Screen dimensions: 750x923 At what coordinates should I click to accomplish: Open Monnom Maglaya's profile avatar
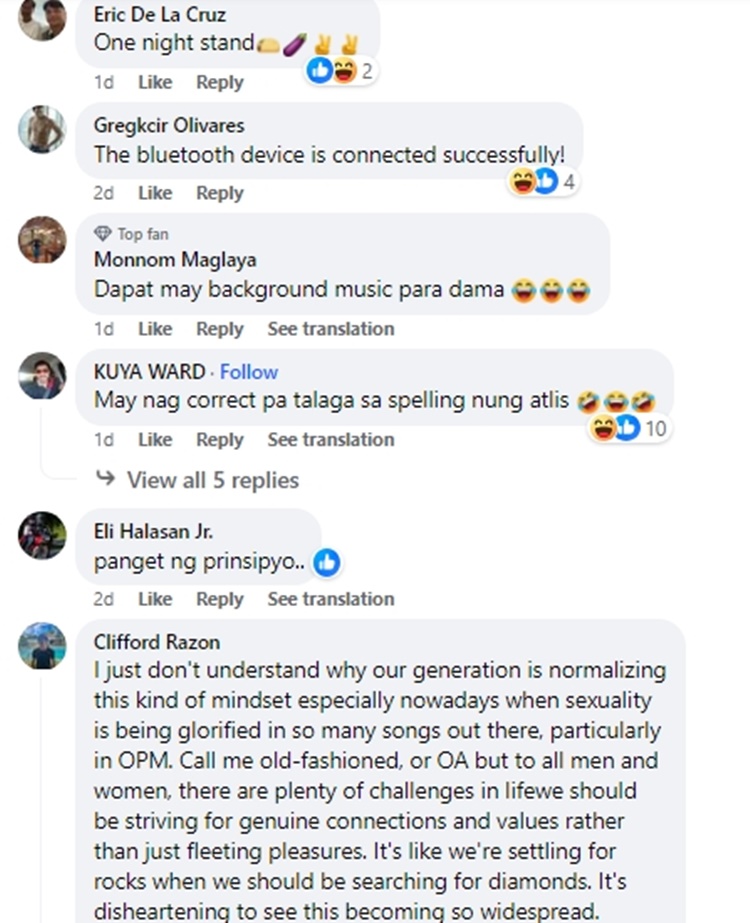click(x=42, y=240)
